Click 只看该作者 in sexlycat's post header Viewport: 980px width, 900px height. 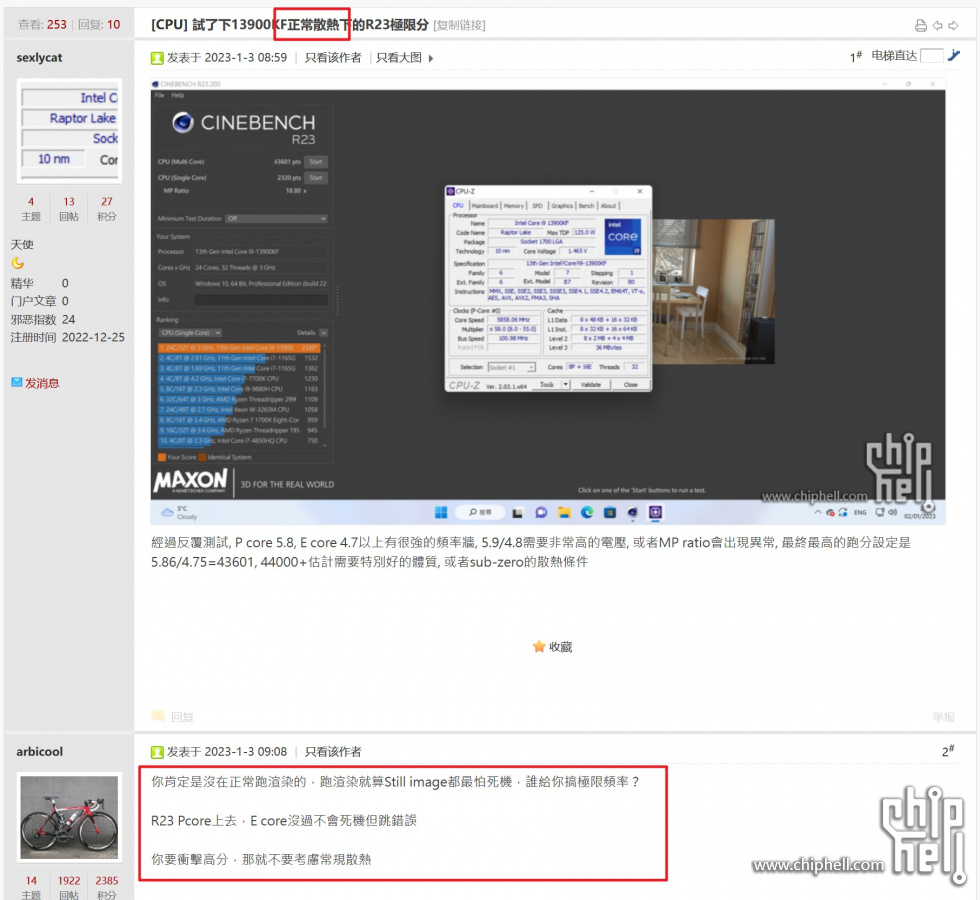click(x=333, y=58)
